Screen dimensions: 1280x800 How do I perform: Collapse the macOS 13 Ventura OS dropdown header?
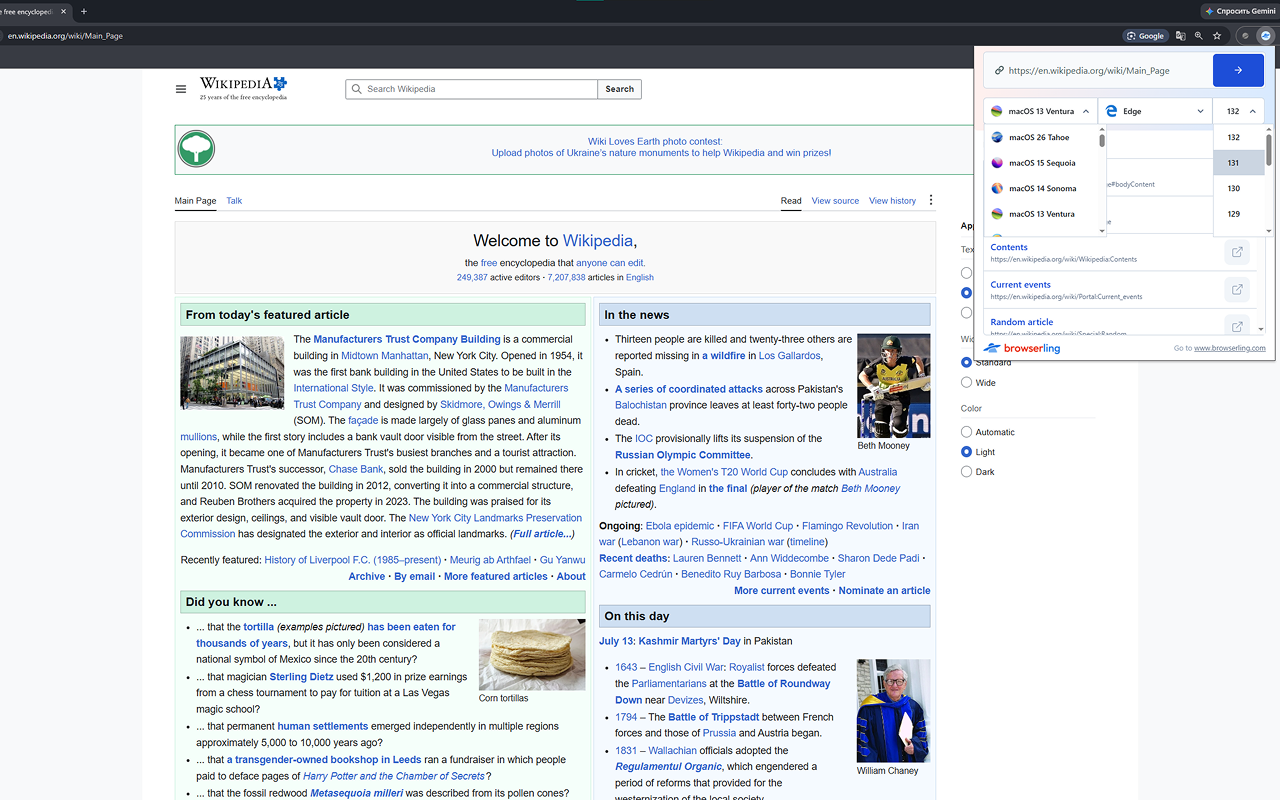click(x=1040, y=111)
